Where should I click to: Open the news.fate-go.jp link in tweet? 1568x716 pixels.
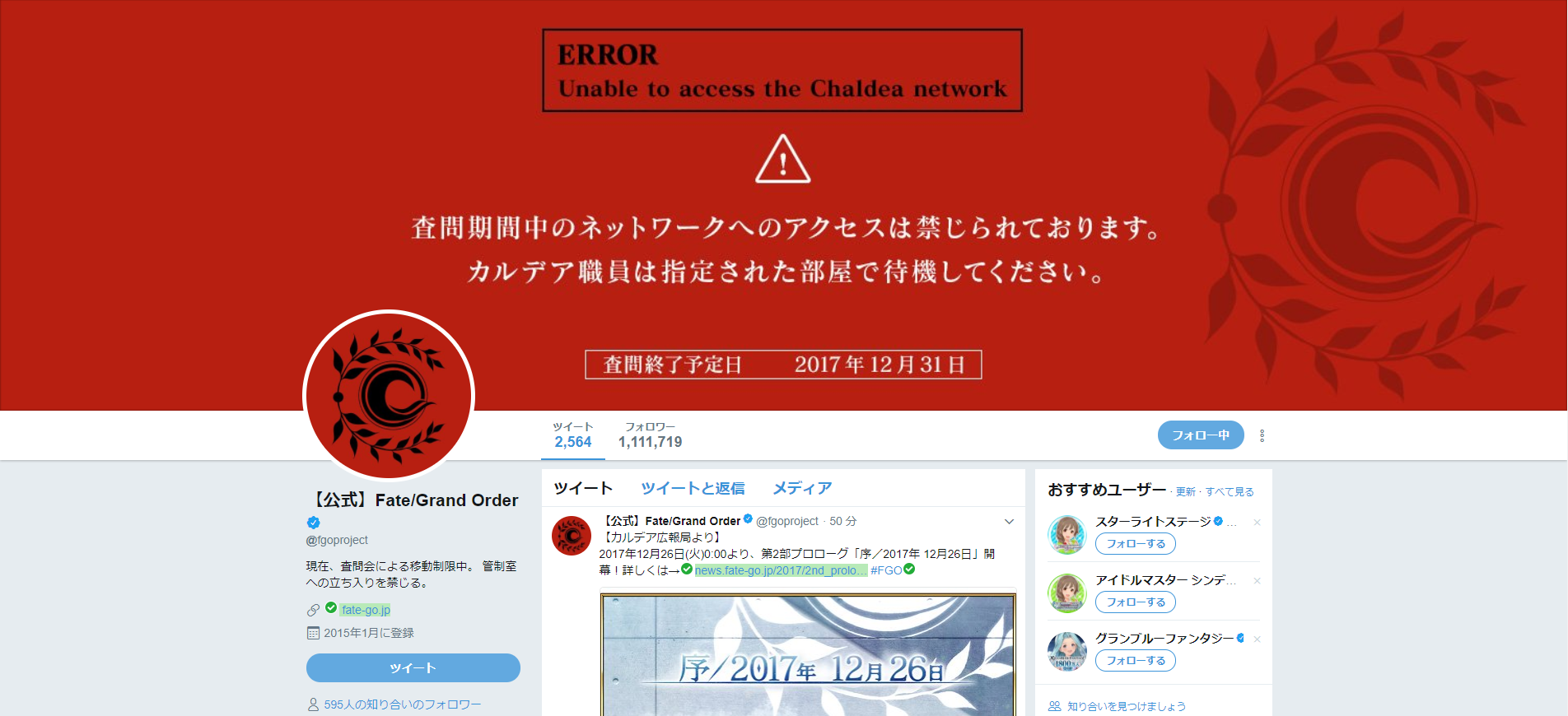pyautogui.click(x=780, y=570)
